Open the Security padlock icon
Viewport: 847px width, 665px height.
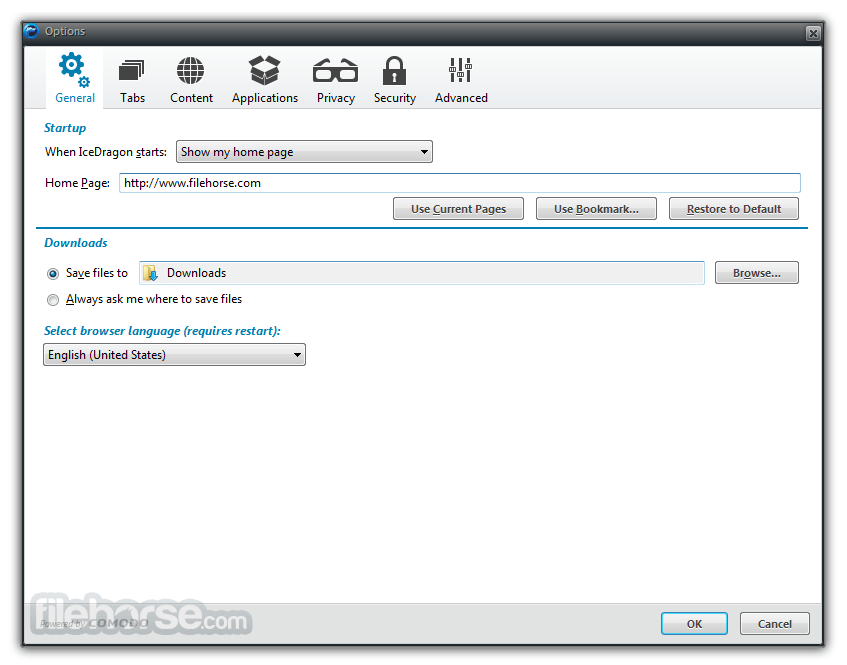[x=394, y=71]
